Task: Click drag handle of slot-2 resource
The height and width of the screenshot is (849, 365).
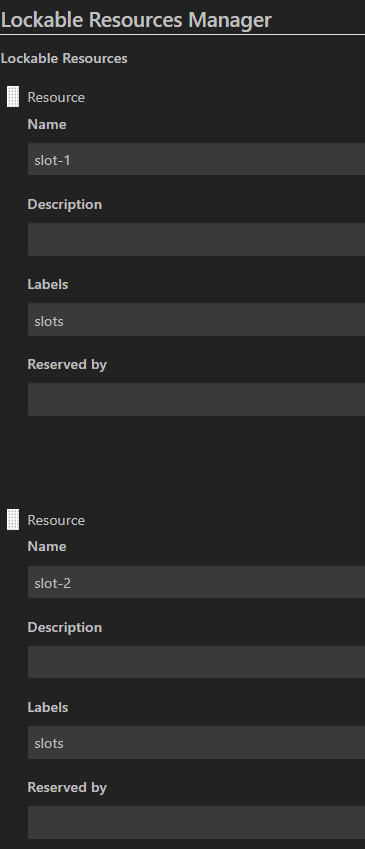Action: click(13, 520)
